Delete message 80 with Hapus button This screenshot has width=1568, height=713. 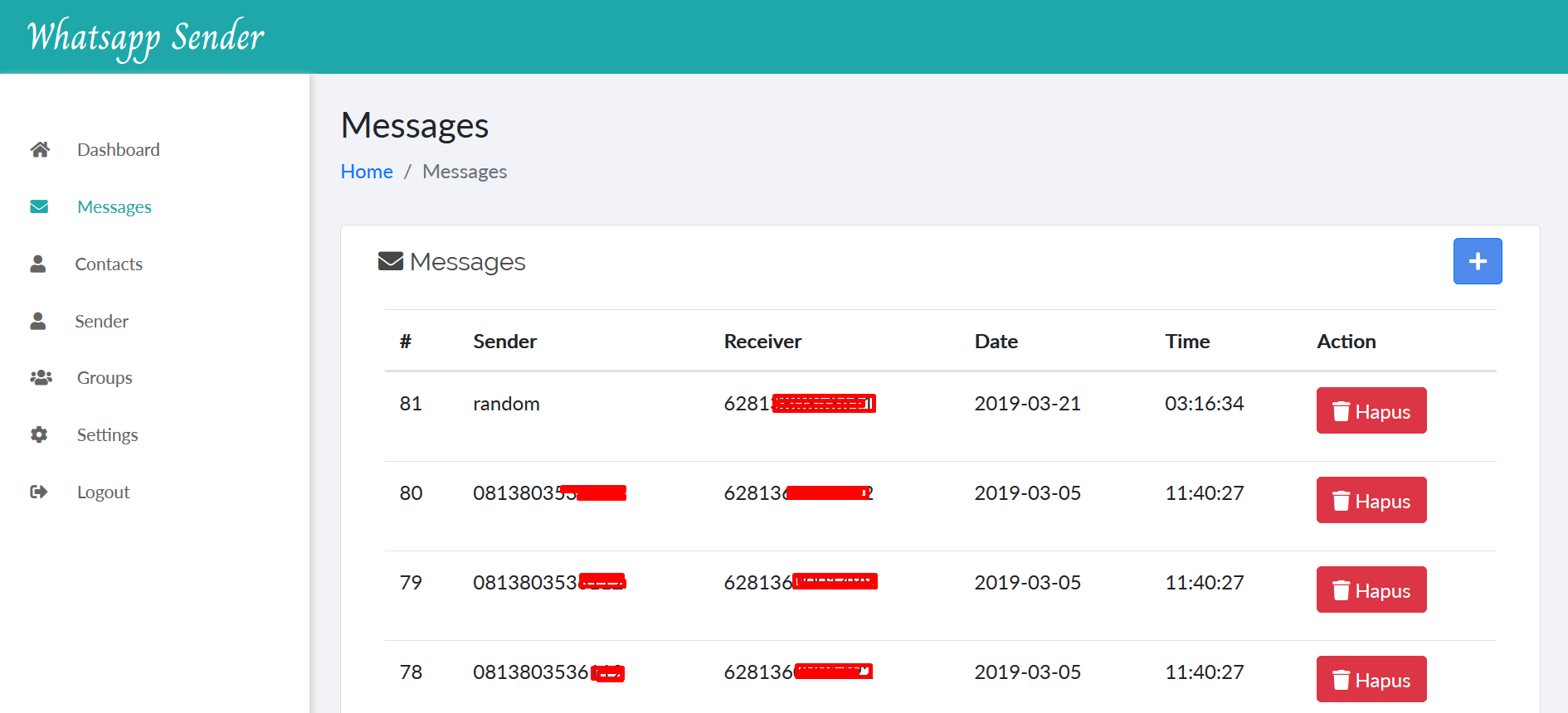tap(1371, 500)
